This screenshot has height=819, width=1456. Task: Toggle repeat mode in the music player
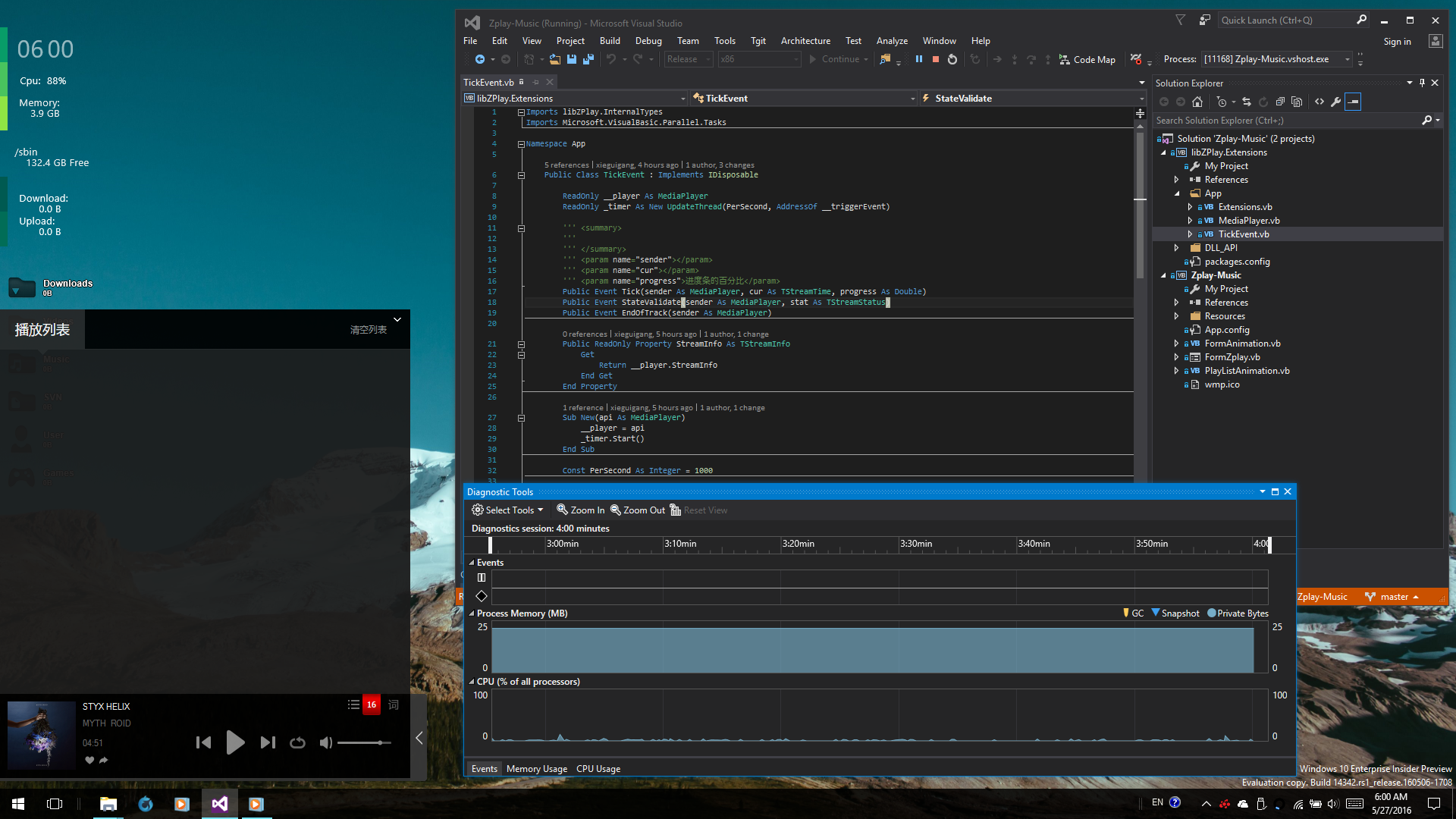click(297, 742)
